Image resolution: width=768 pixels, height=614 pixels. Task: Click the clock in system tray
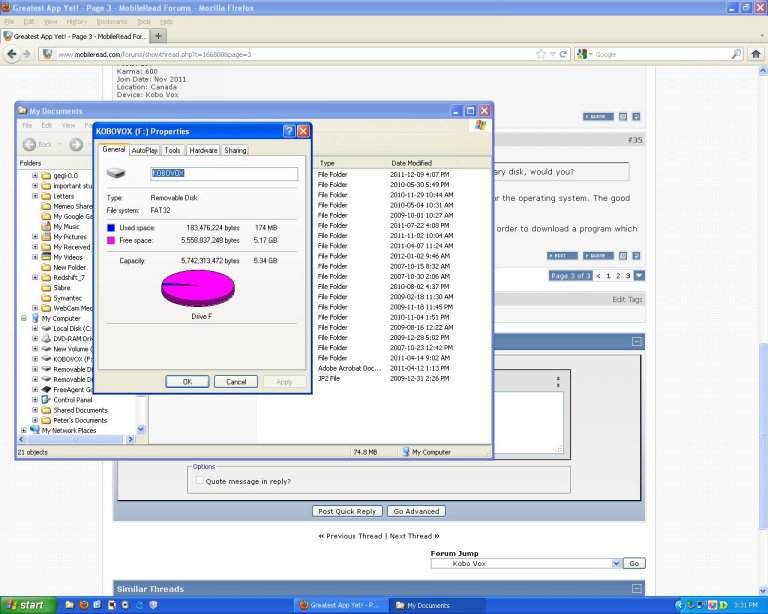point(745,605)
